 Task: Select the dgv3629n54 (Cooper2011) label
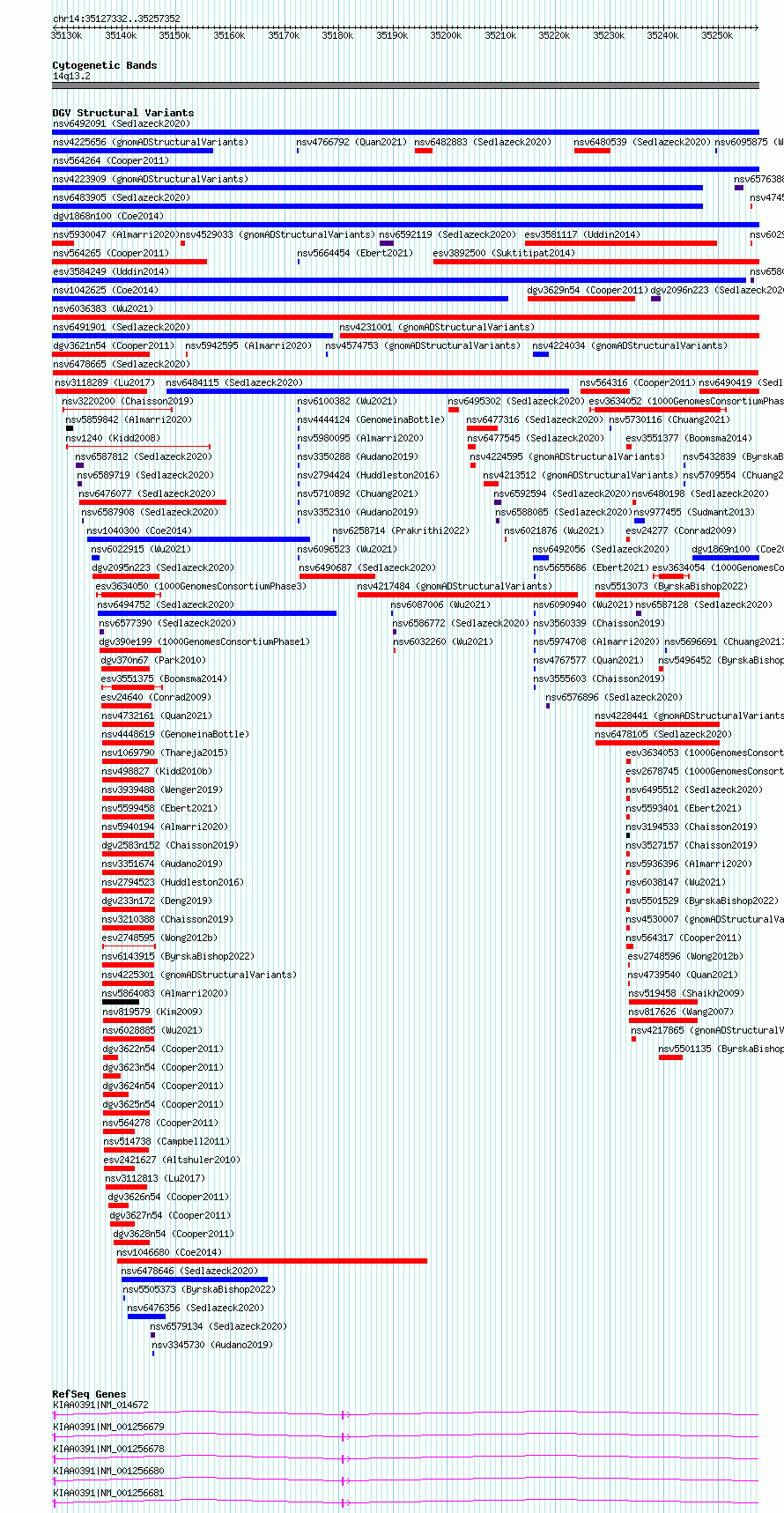point(588,290)
